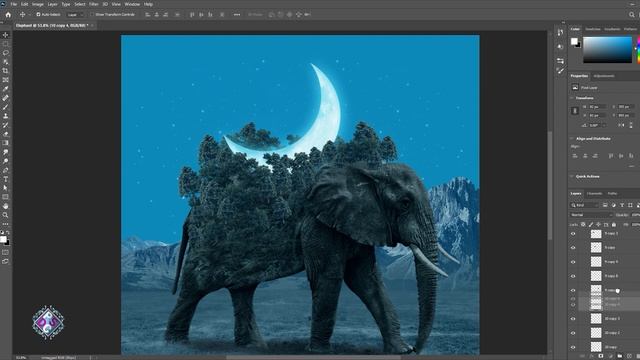Open the Window menu
The image size is (640, 360).
132,4
